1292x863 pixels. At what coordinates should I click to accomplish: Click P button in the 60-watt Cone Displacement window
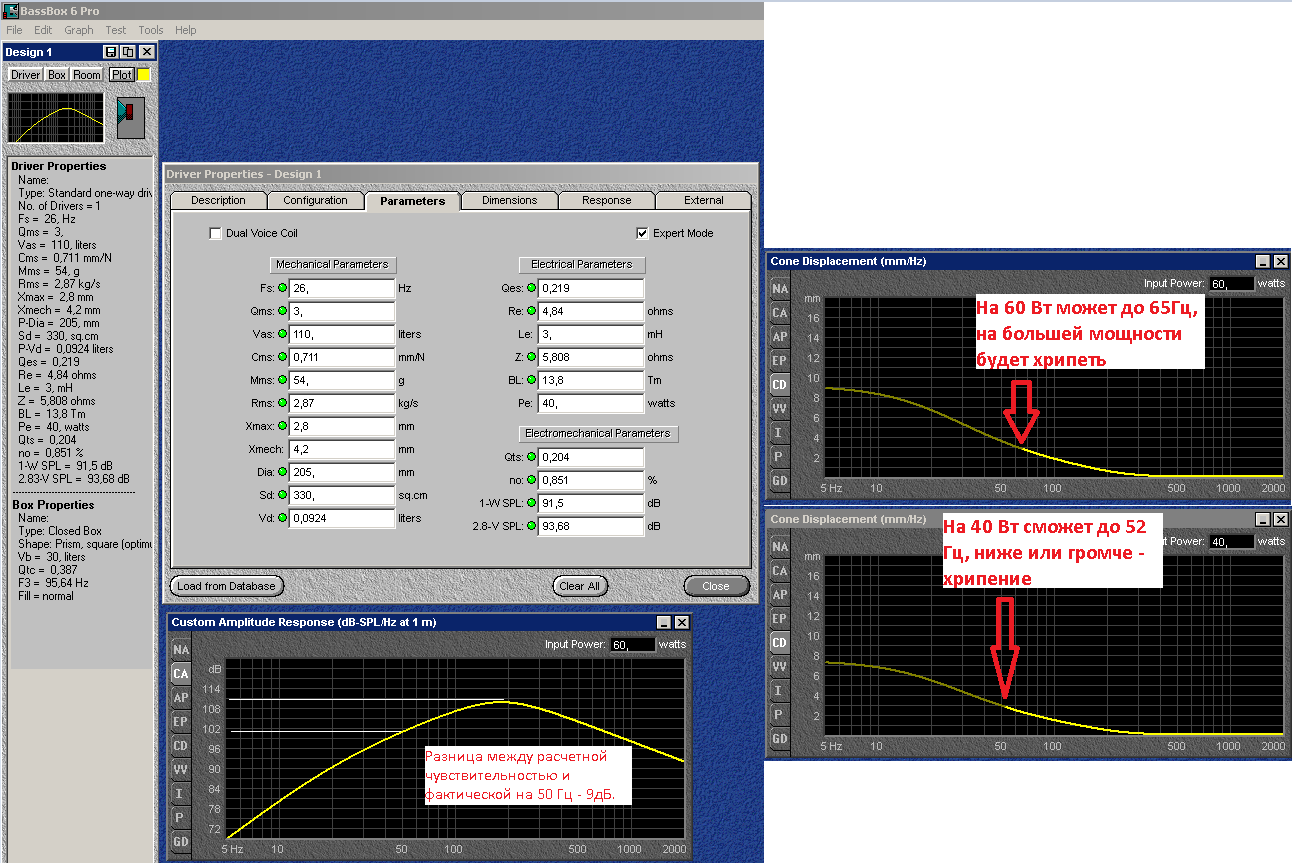pos(780,457)
